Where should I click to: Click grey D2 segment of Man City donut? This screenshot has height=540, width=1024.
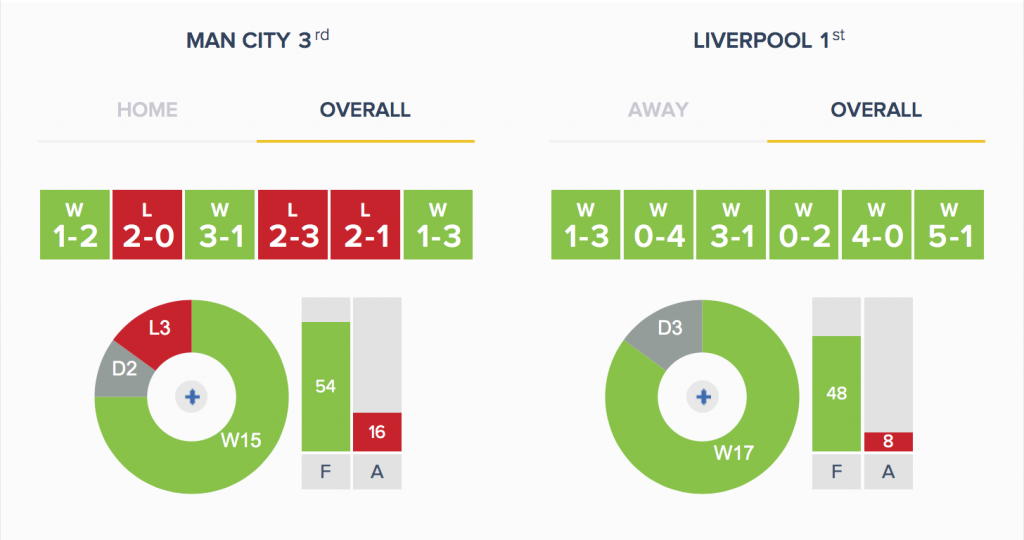click(124, 369)
